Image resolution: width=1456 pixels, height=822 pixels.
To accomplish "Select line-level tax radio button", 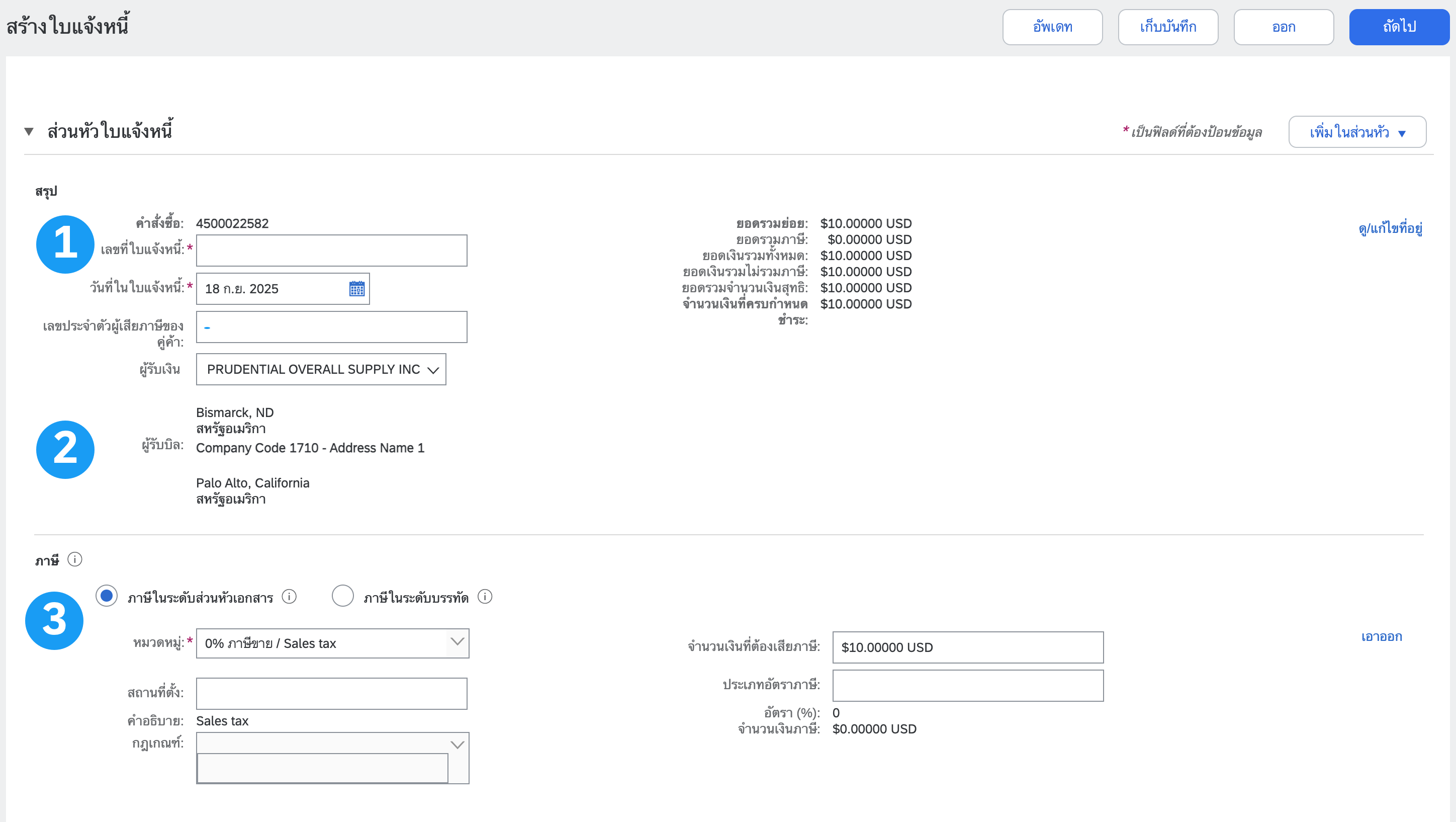I will (342, 596).
